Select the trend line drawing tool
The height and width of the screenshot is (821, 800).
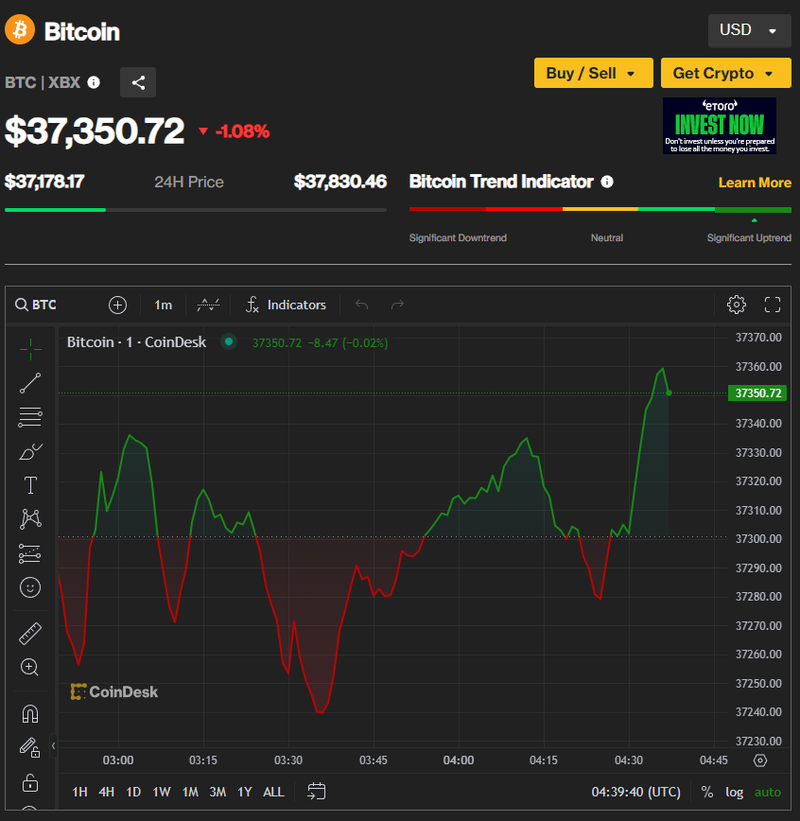(x=30, y=382)
